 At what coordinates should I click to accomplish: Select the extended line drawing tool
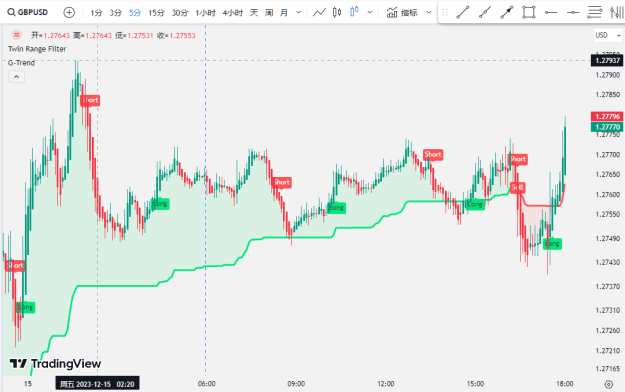point(485,12)
